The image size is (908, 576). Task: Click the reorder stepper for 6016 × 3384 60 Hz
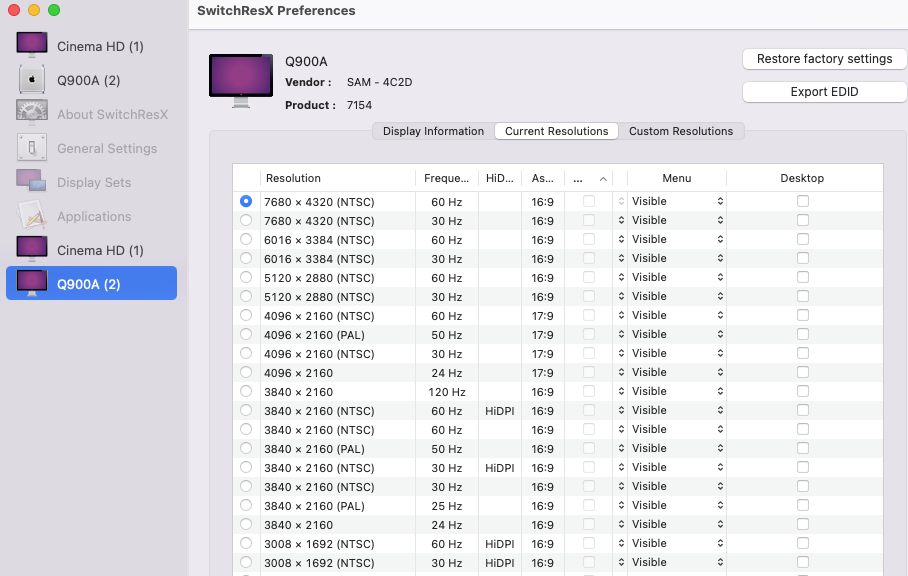pyautogui.click(x=621, y=239)
